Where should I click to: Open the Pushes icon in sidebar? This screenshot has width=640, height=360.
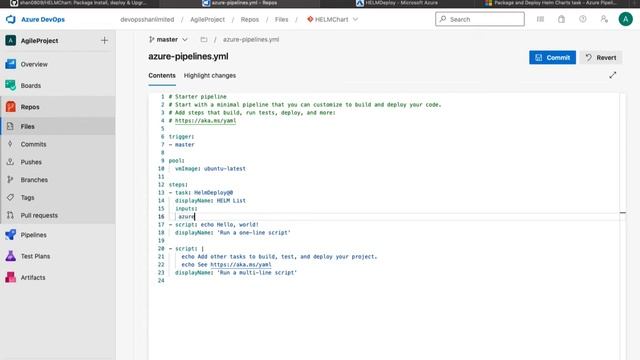tap(10, 162)
